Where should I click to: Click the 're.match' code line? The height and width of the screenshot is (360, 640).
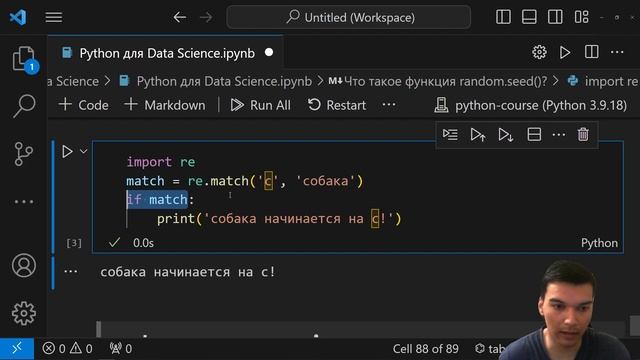[x=244, y=181]
